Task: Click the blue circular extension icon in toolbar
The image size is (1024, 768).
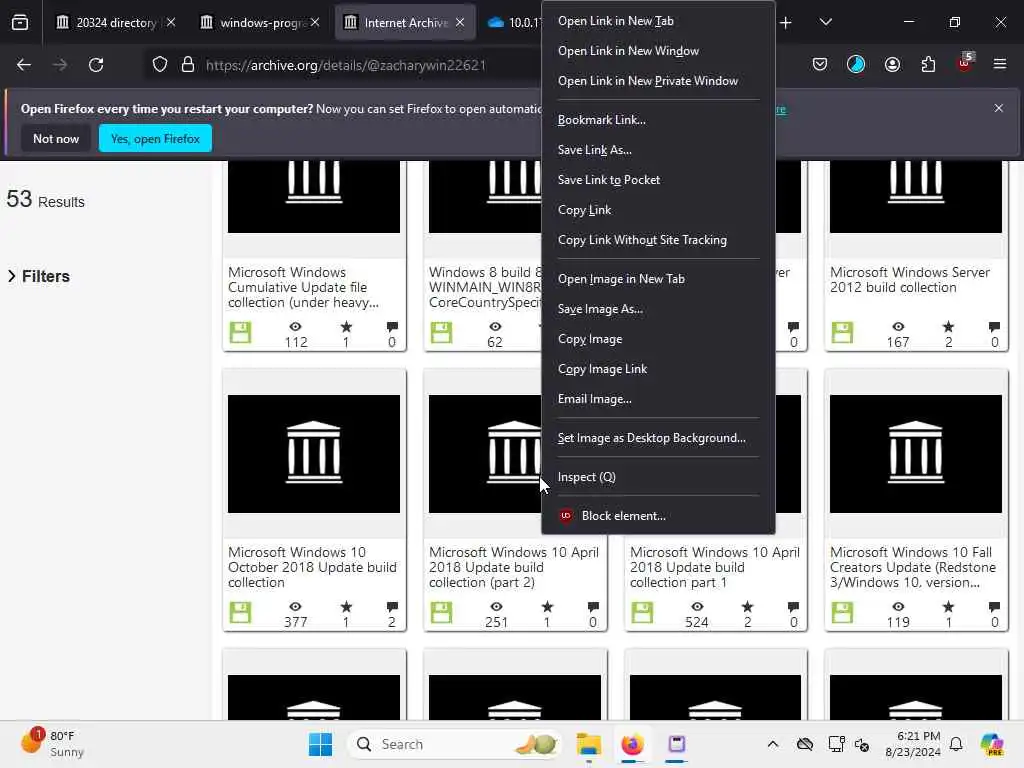Action: pyautogui.click(x=856, y=64)
